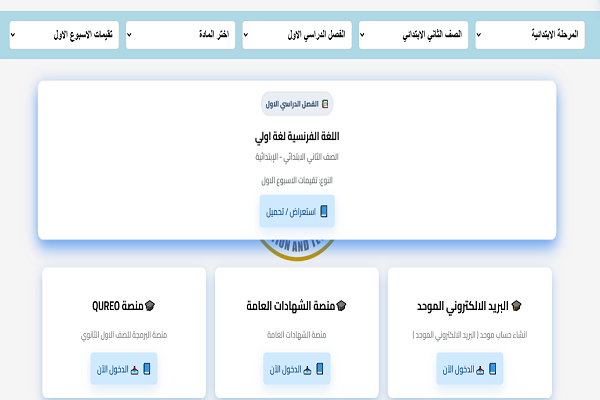This screenshot has width=600, height=400.
Task: Select the الفصل الدراسي الاول badge label
Action: tap(291, 103)
